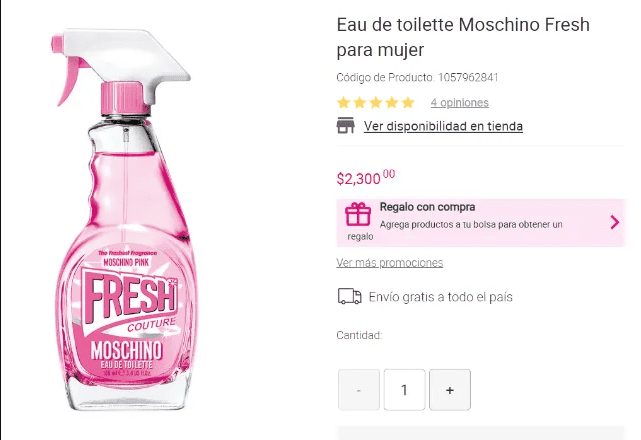Viewport: 641px width, 440px height.
Task: Decrease quantity with the minus button
Action: 359,390
